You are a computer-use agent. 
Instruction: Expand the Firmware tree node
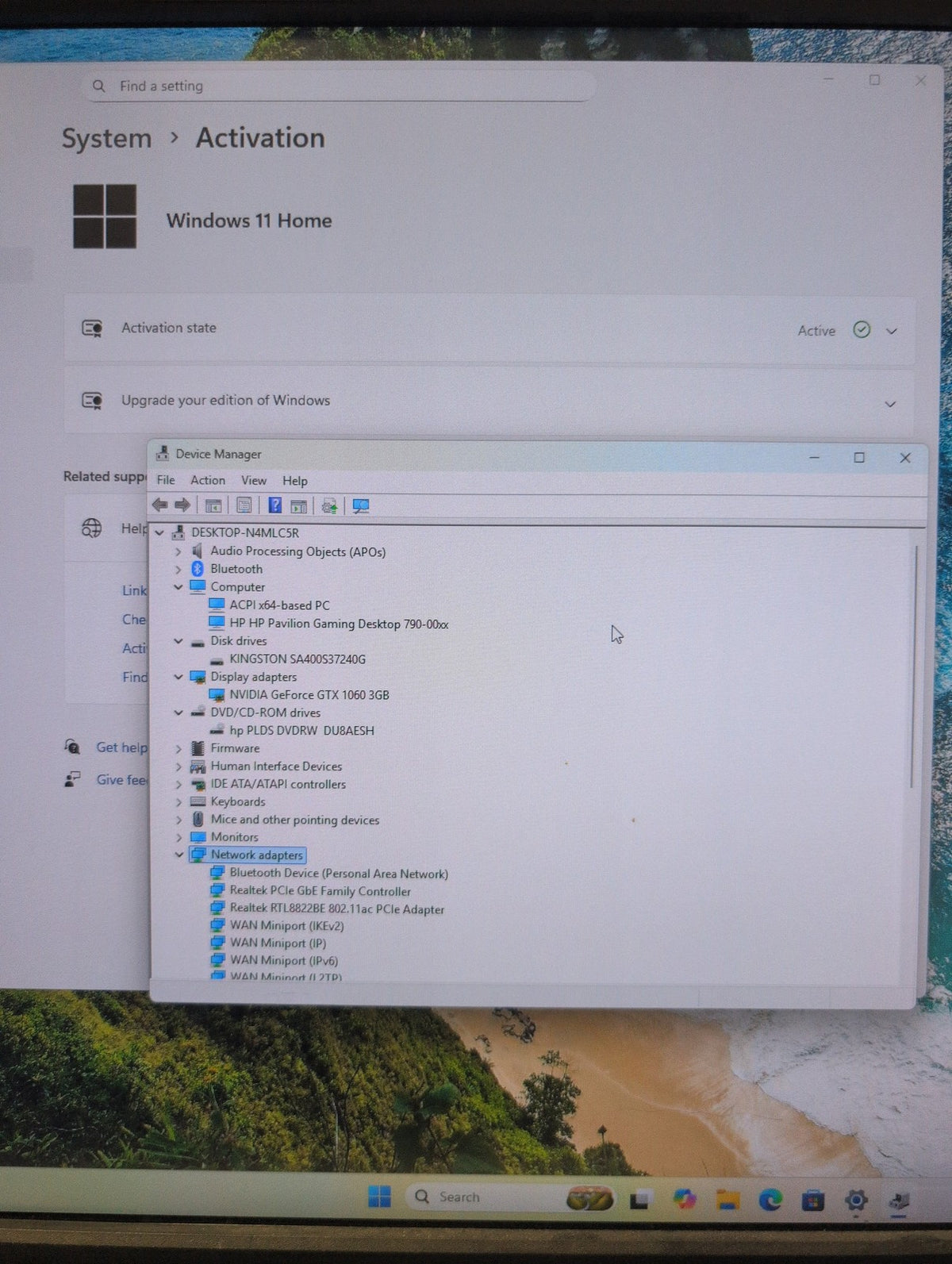click(x=178, y=748)
